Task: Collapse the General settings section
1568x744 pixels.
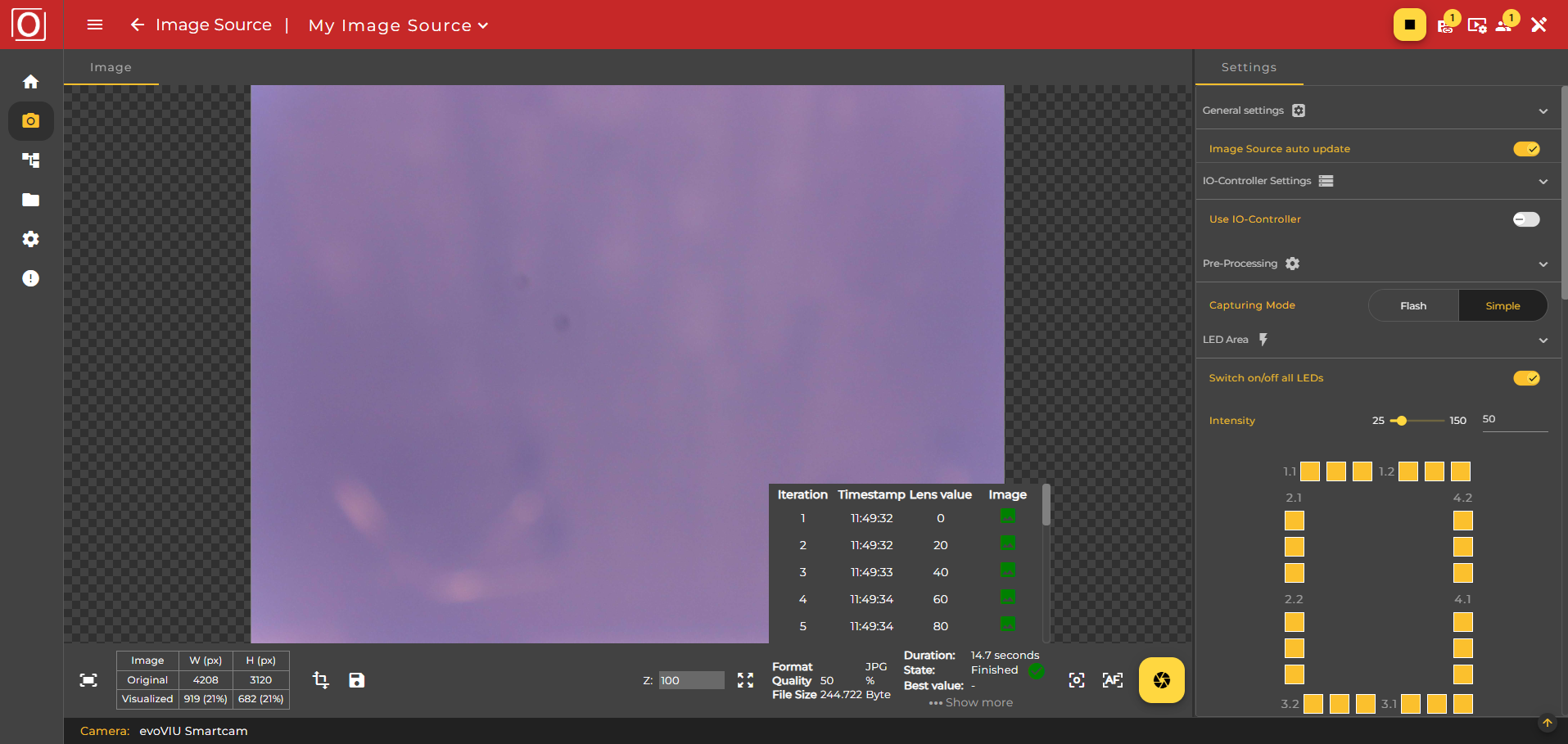Action: 1543,110
